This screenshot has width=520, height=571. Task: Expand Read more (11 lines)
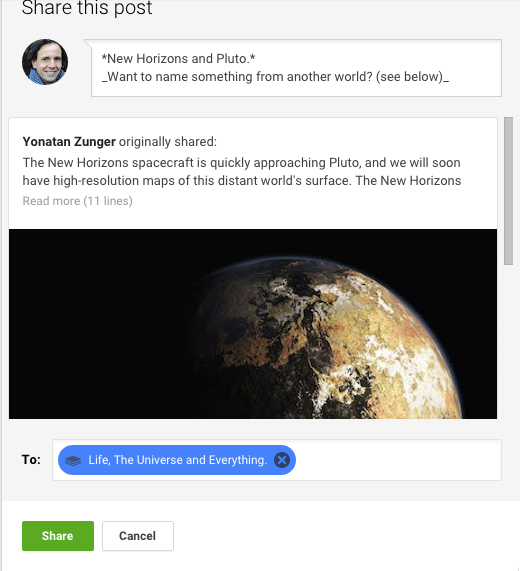pyautogui.click(x=78, y=201)
